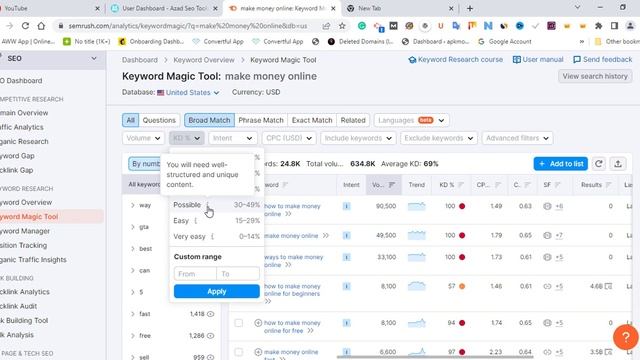640x360 pixels.
Task: Open Advanced filters dropdown
Action: pos(517,138)
